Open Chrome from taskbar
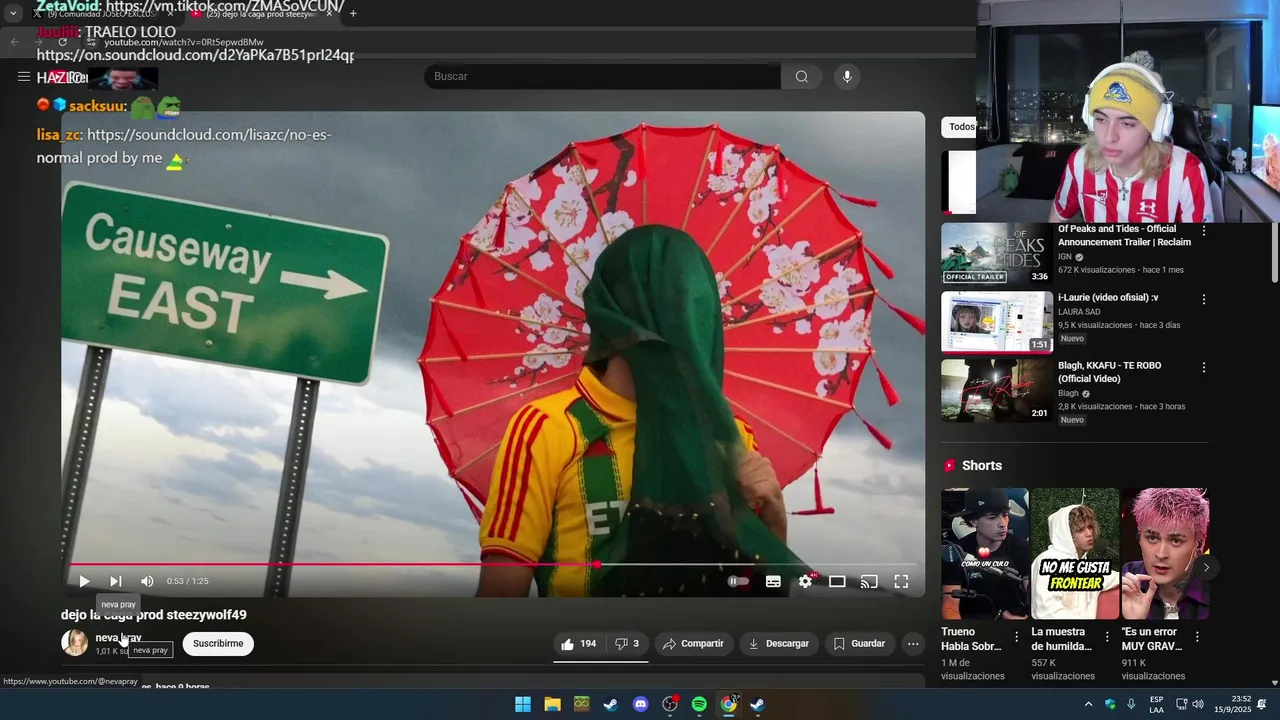Viewport: 1280px width, 720px height. pos(729,704)
